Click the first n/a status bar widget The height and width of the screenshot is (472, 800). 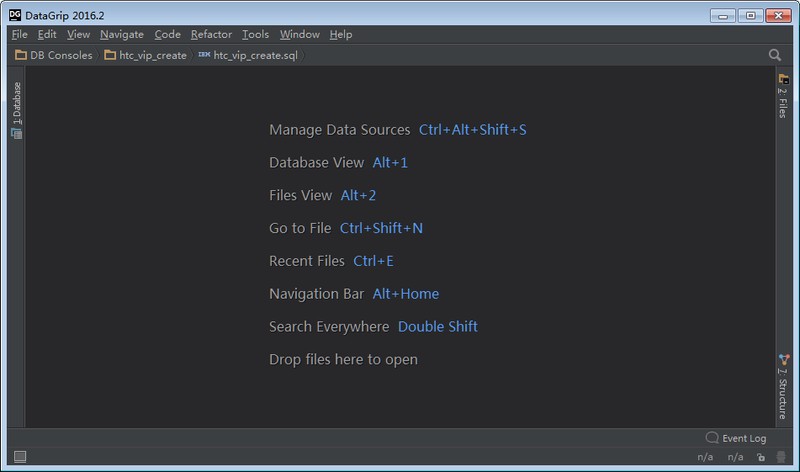click(705, 457)
